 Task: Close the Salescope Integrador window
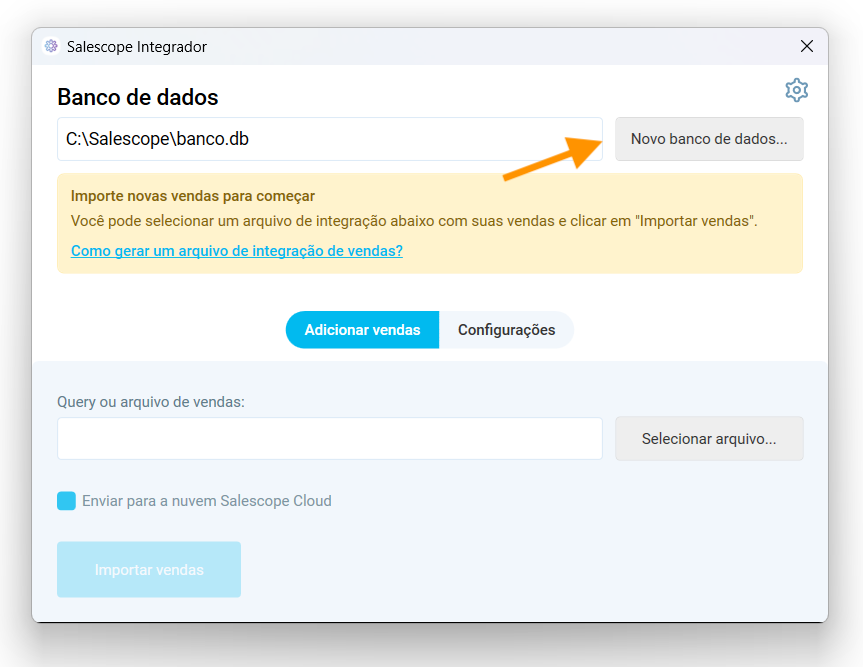tap(806, 46)
